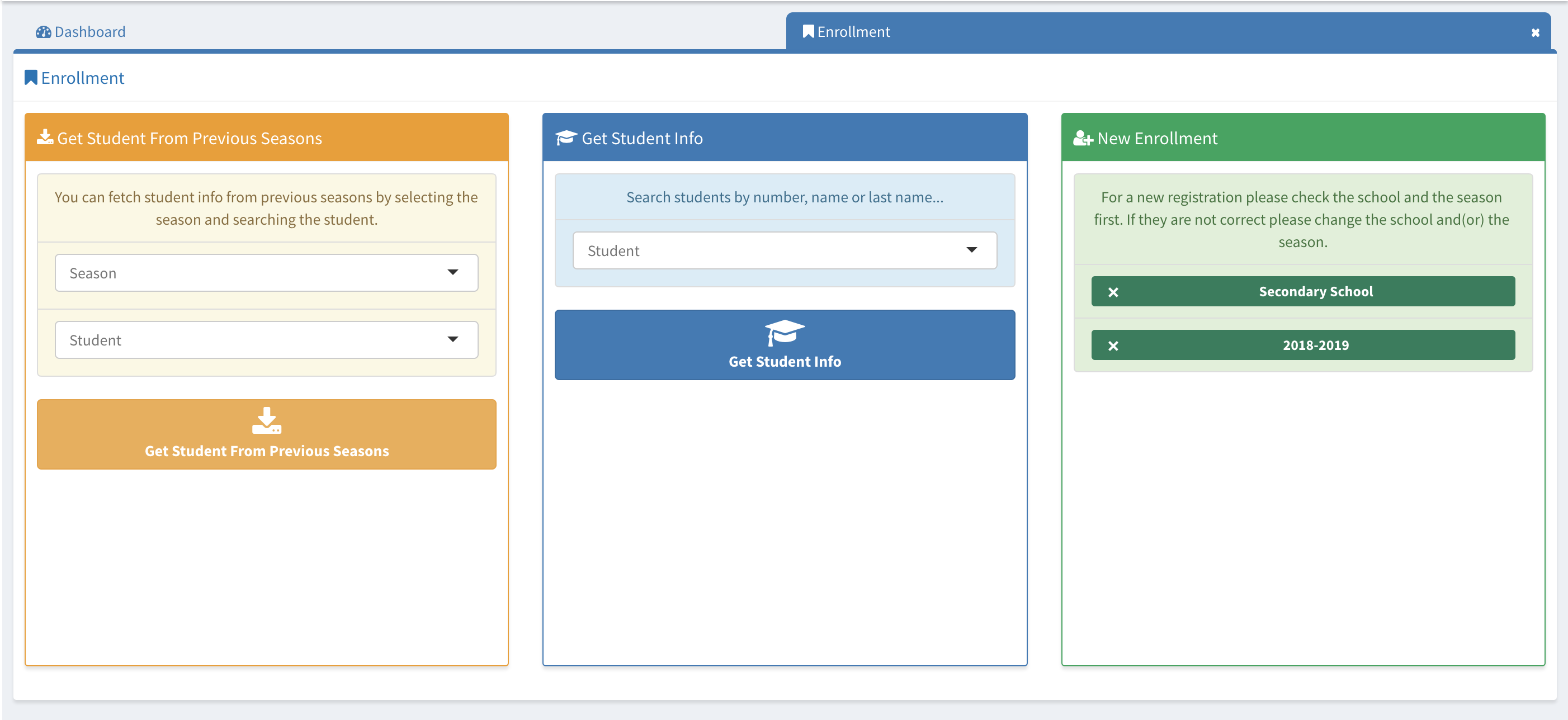Click the Get Student Info panel header
1568x720 pixels.
pyautogui.click(x=784, y=138)
